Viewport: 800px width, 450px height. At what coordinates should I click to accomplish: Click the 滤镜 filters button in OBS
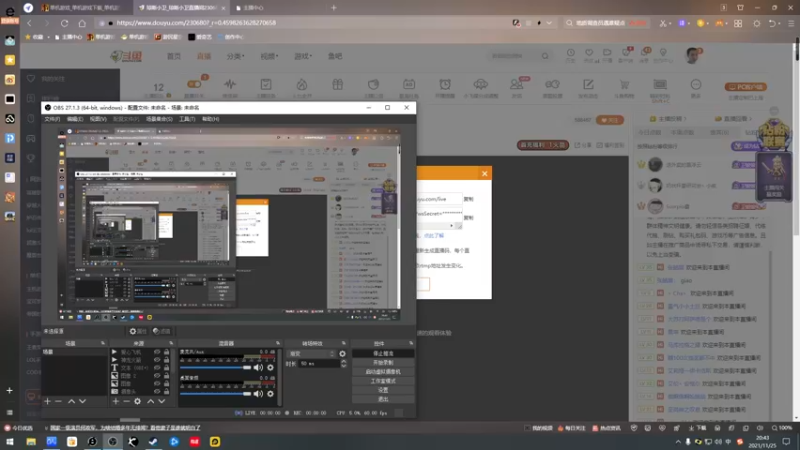point(162,331)
